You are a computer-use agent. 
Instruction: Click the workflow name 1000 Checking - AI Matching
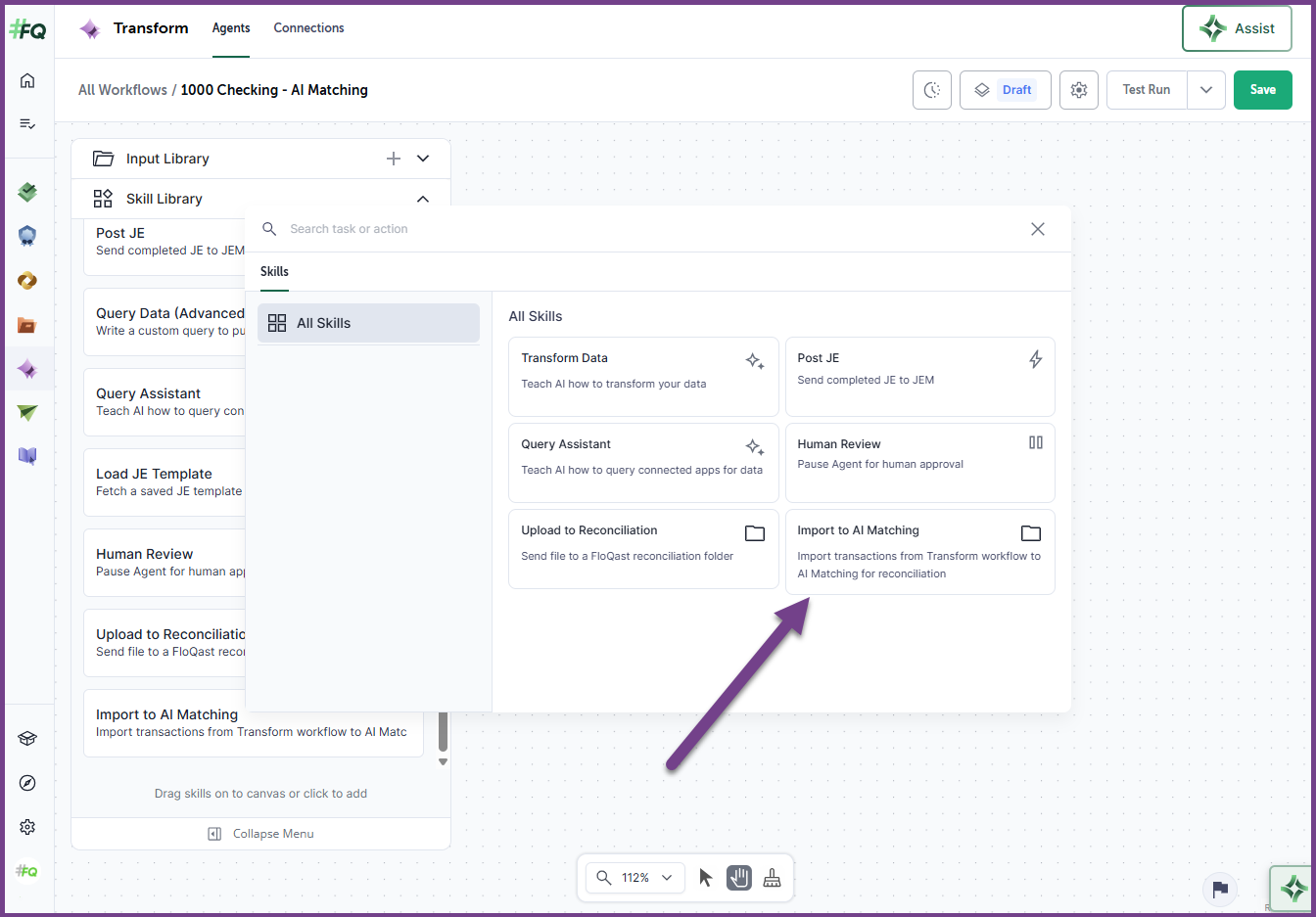coord(274,90)
